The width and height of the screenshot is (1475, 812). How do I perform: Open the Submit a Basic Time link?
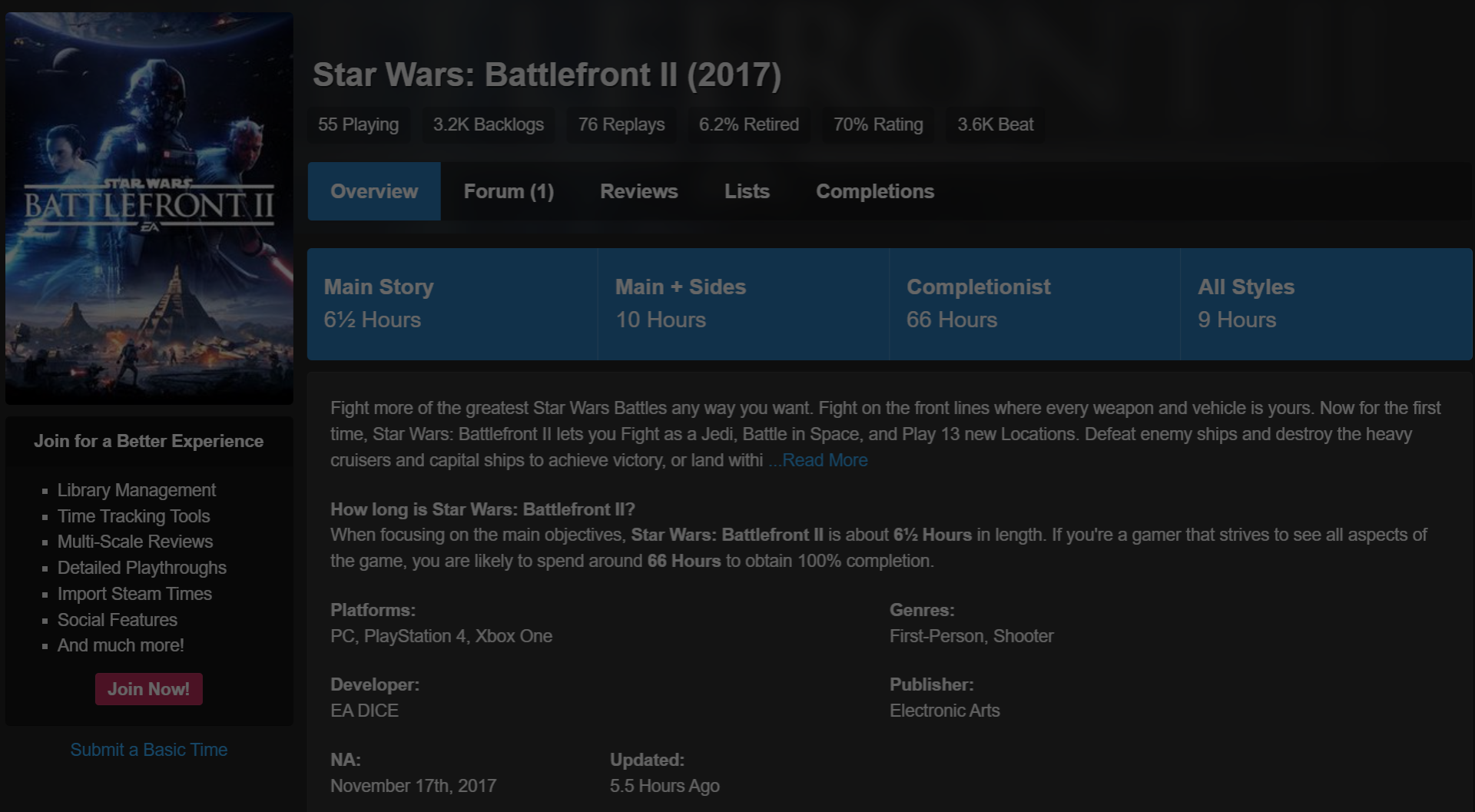click(149, 750)
